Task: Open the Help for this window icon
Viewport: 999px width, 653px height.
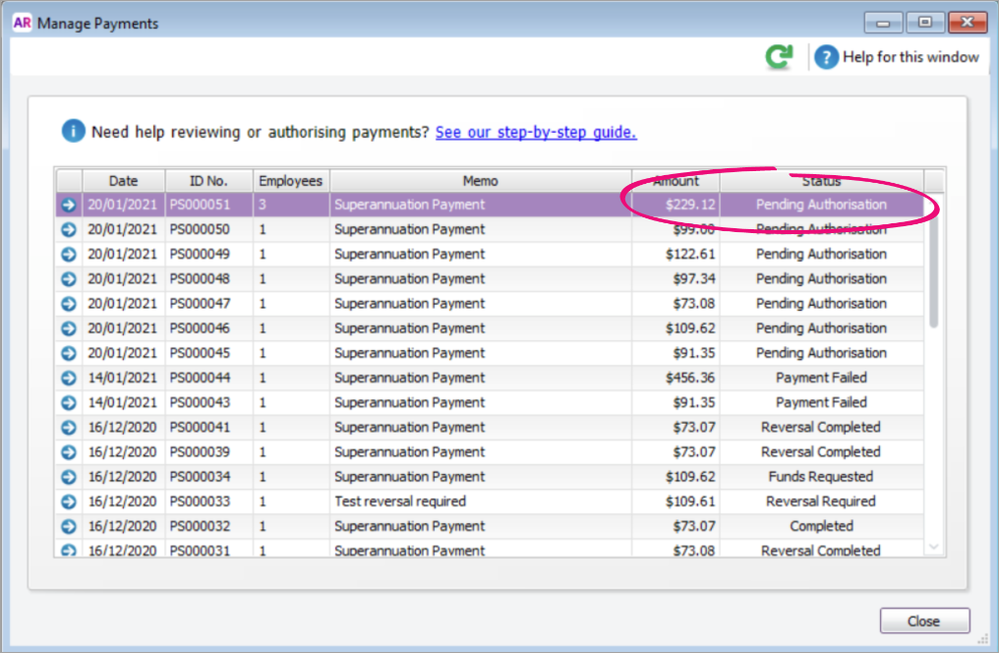Action: [x=825, y=57]
